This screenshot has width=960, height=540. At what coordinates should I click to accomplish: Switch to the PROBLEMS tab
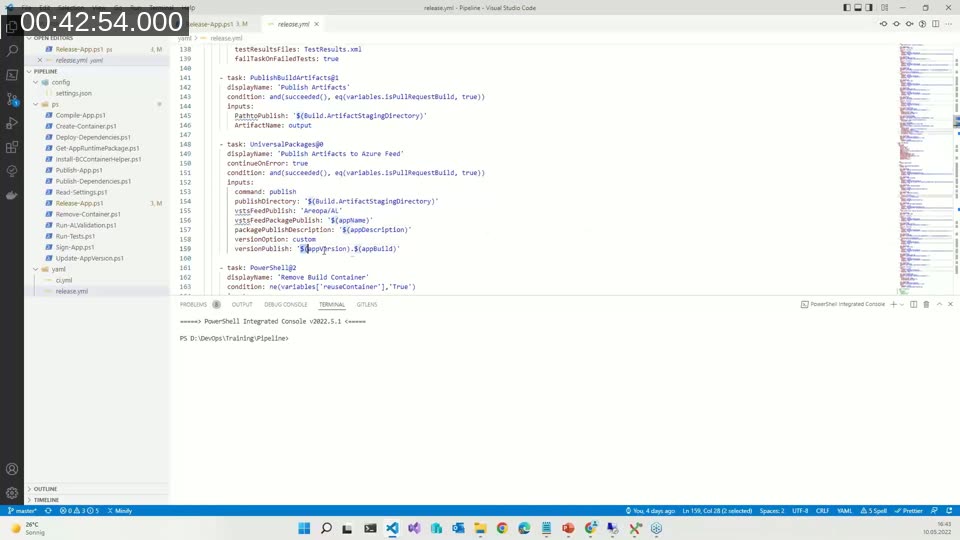pos(193,304)
